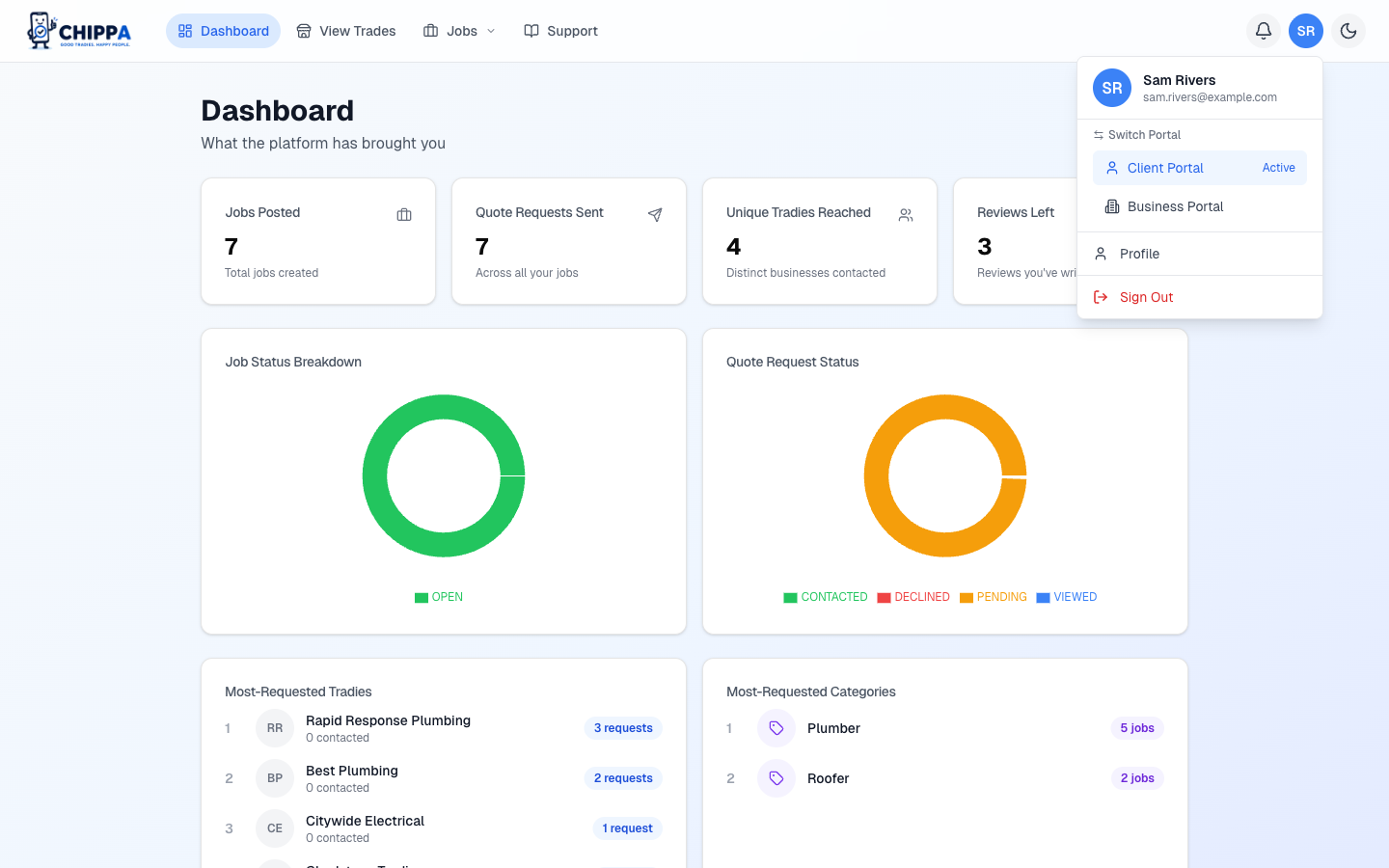
Task: Click the tag icon beside Plumber
Action: tap(776, 728)
